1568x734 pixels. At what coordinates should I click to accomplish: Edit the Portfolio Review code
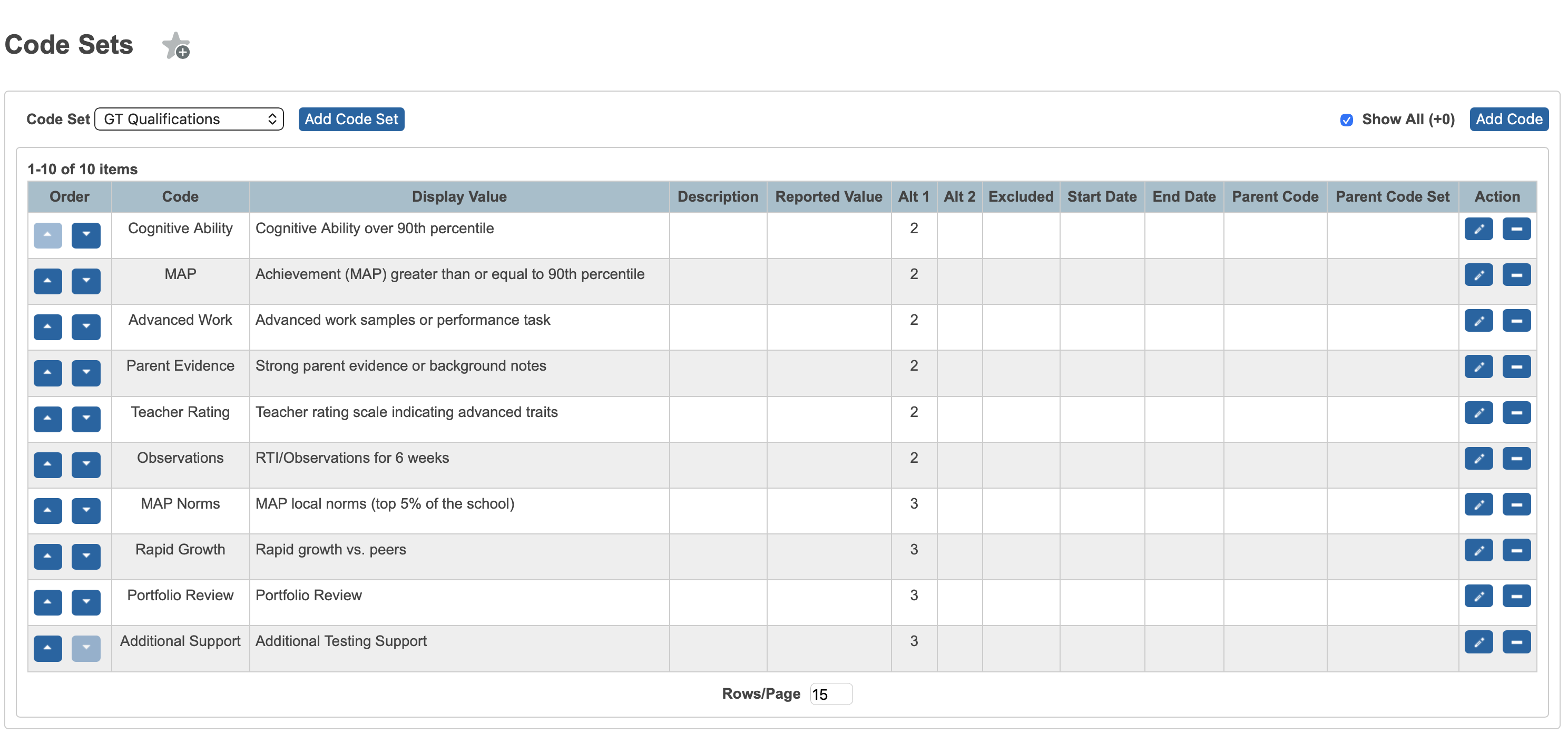(1478, 597)
